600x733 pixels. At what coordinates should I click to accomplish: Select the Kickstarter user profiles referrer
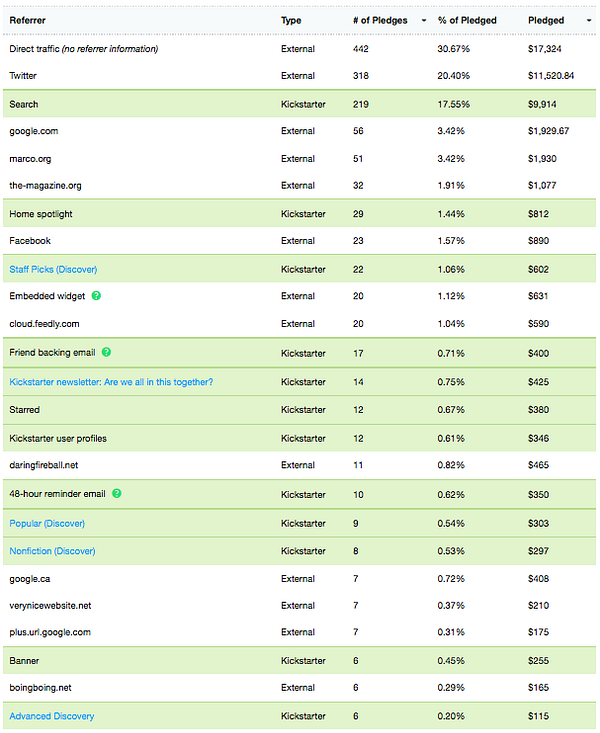58,438
